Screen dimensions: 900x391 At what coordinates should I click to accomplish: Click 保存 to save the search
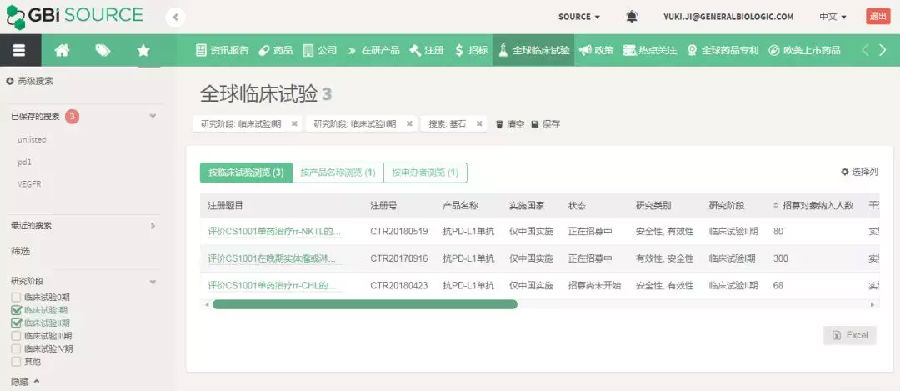(x=546, y=124)
